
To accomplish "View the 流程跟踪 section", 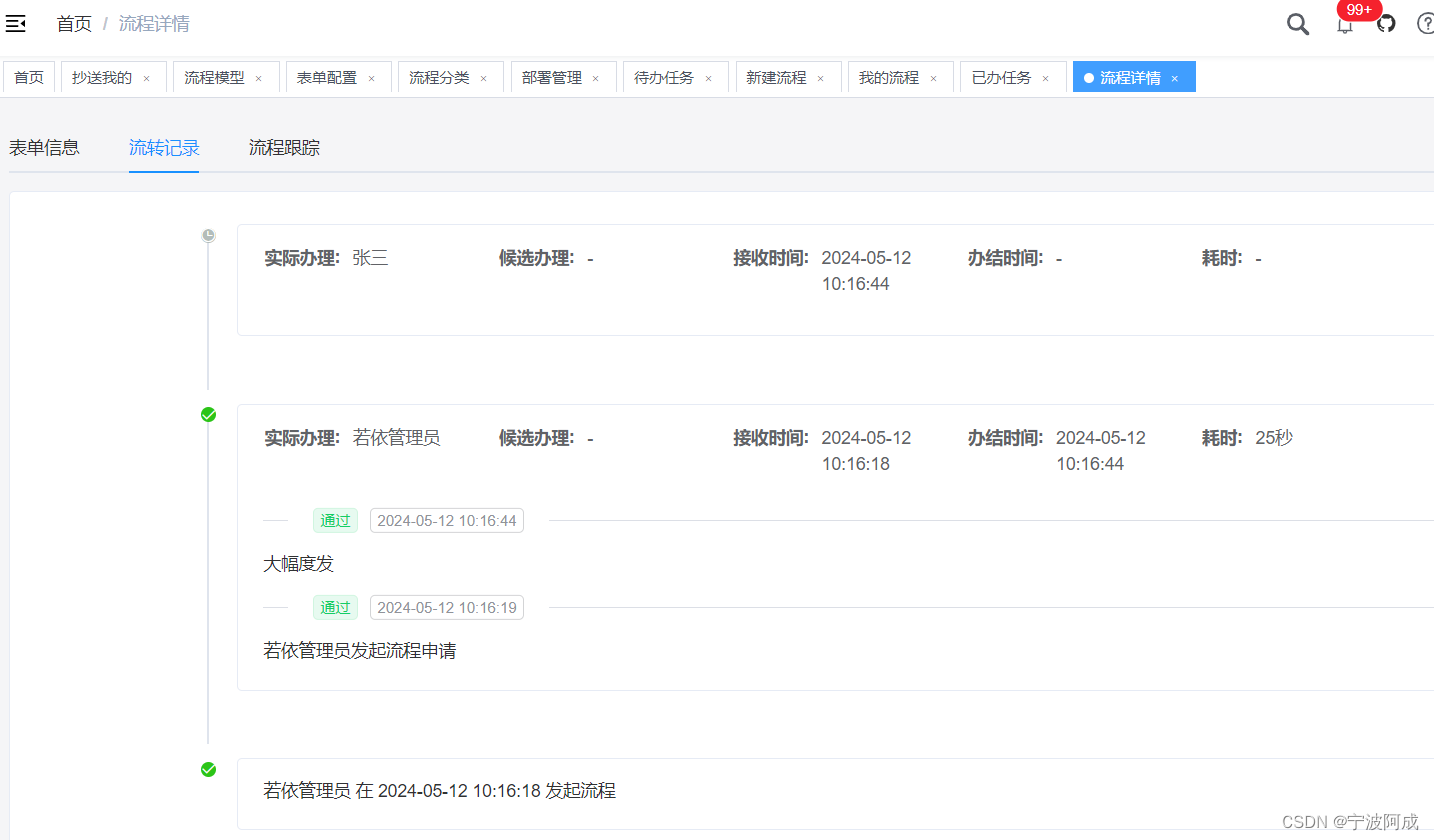I will click(x=284, y=148).
